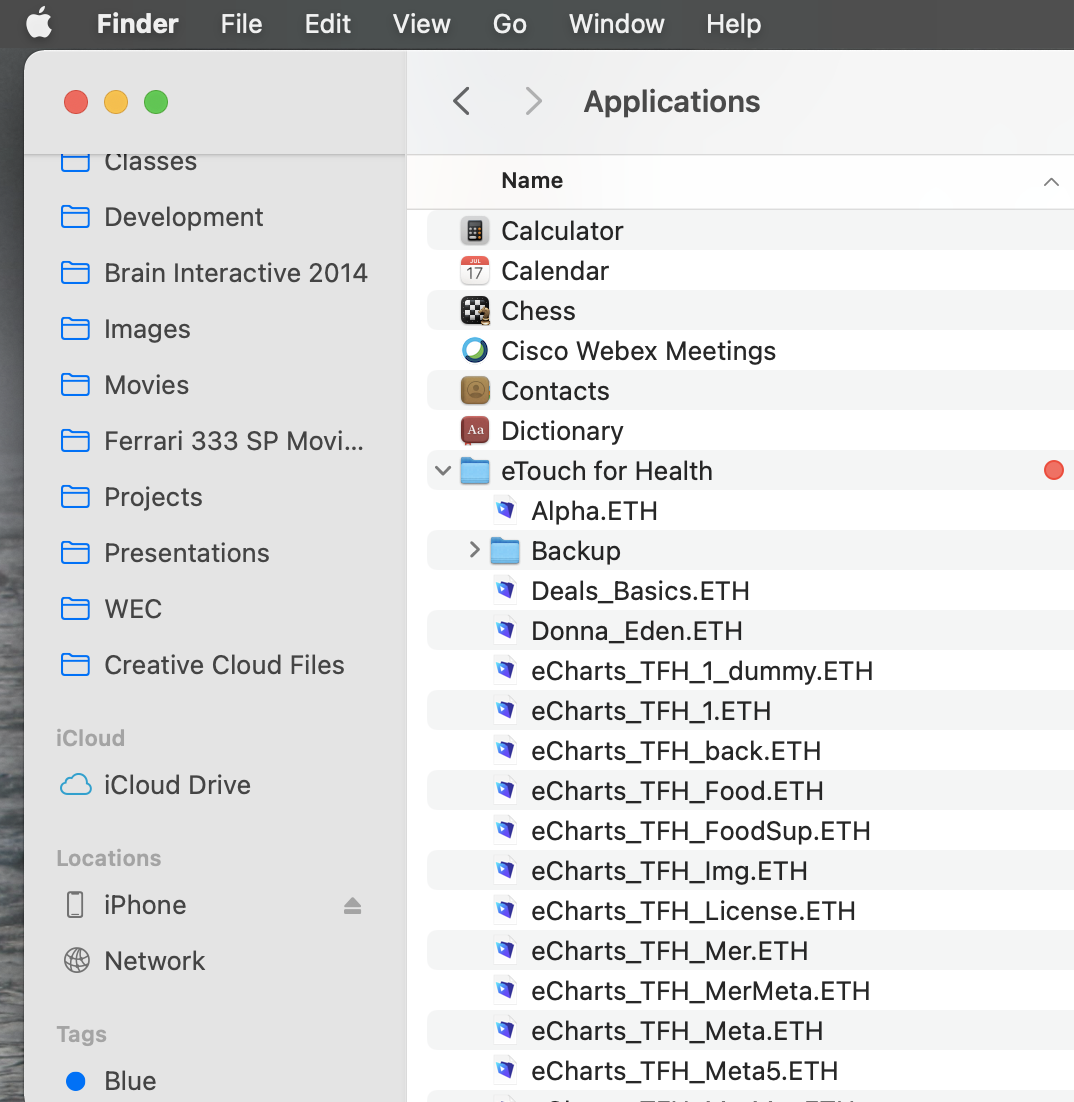The width and height of the screenshot is (1074, 1102).
Task: Go forward with the right chevron
Action: (x=534, y=101)
